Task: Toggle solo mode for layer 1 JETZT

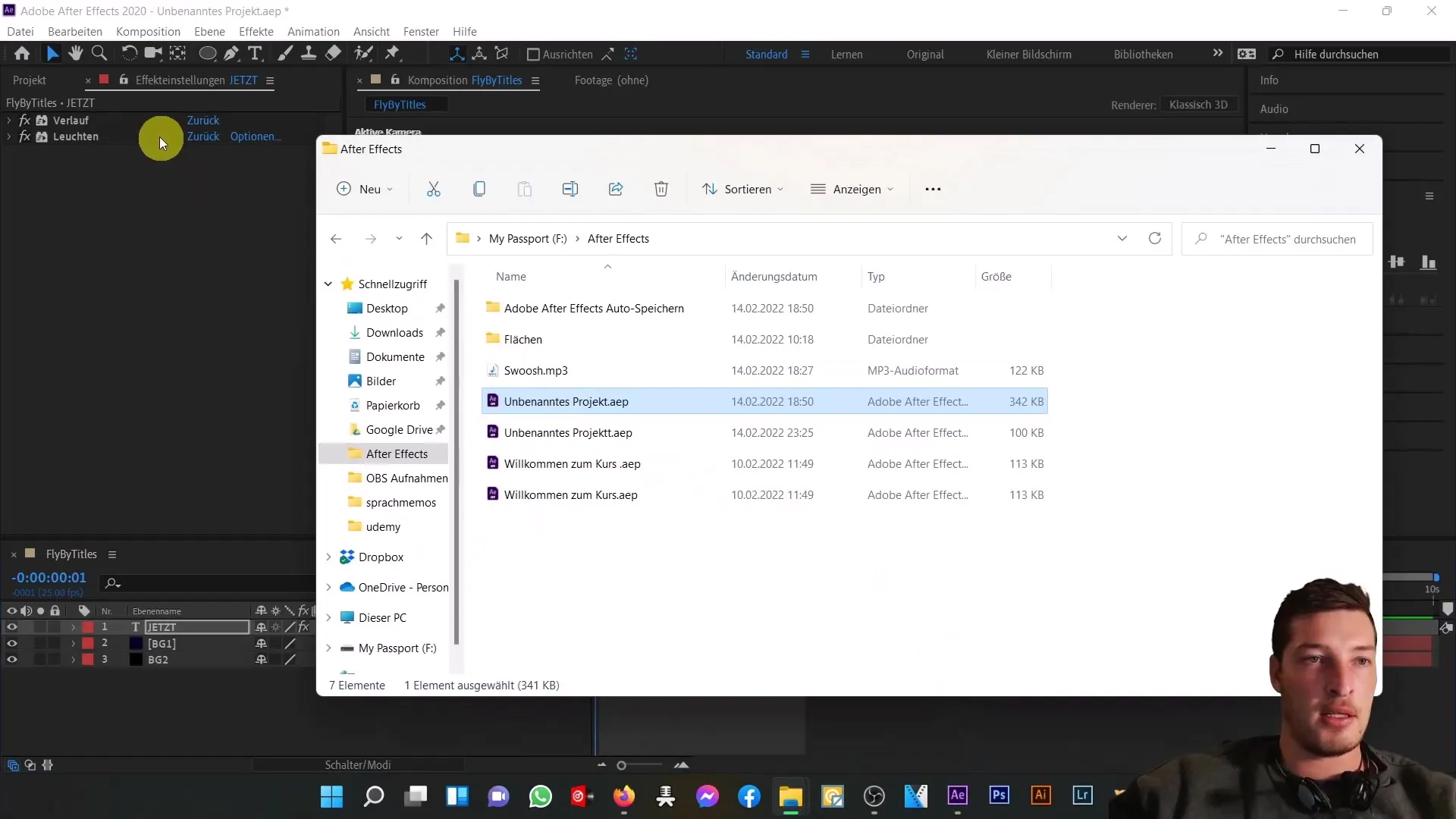Action: (40, 627)
